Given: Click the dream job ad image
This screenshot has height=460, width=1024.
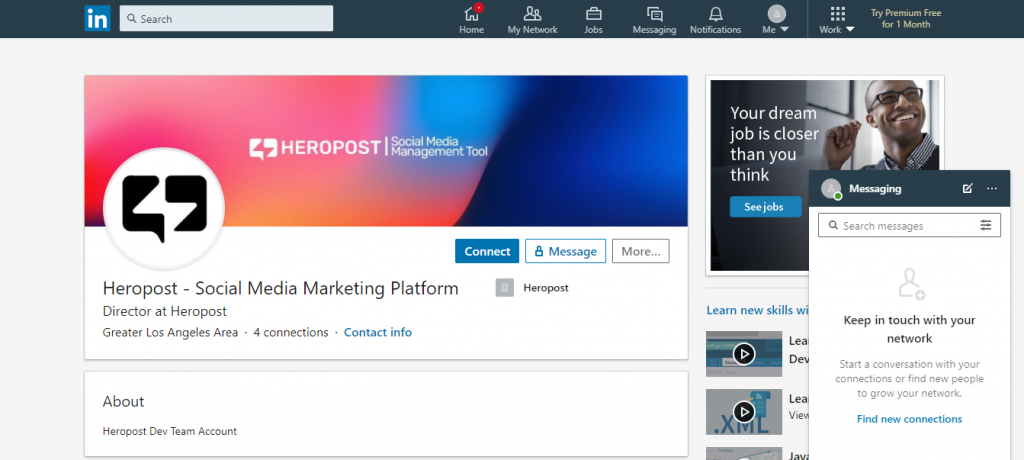Looking at the screenshot, I should (x=825, y=175).
